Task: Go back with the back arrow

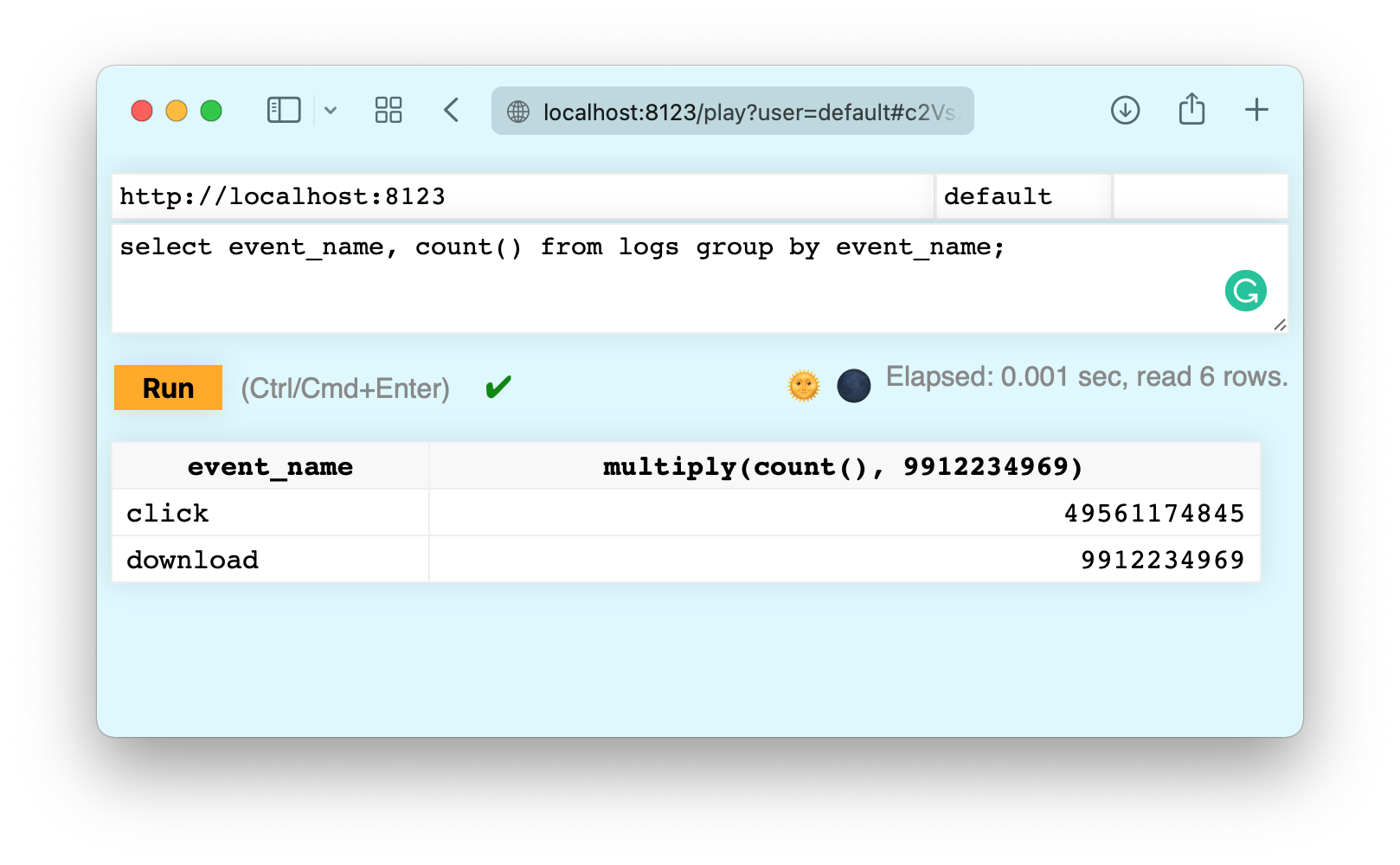Action: coord(451,111)
